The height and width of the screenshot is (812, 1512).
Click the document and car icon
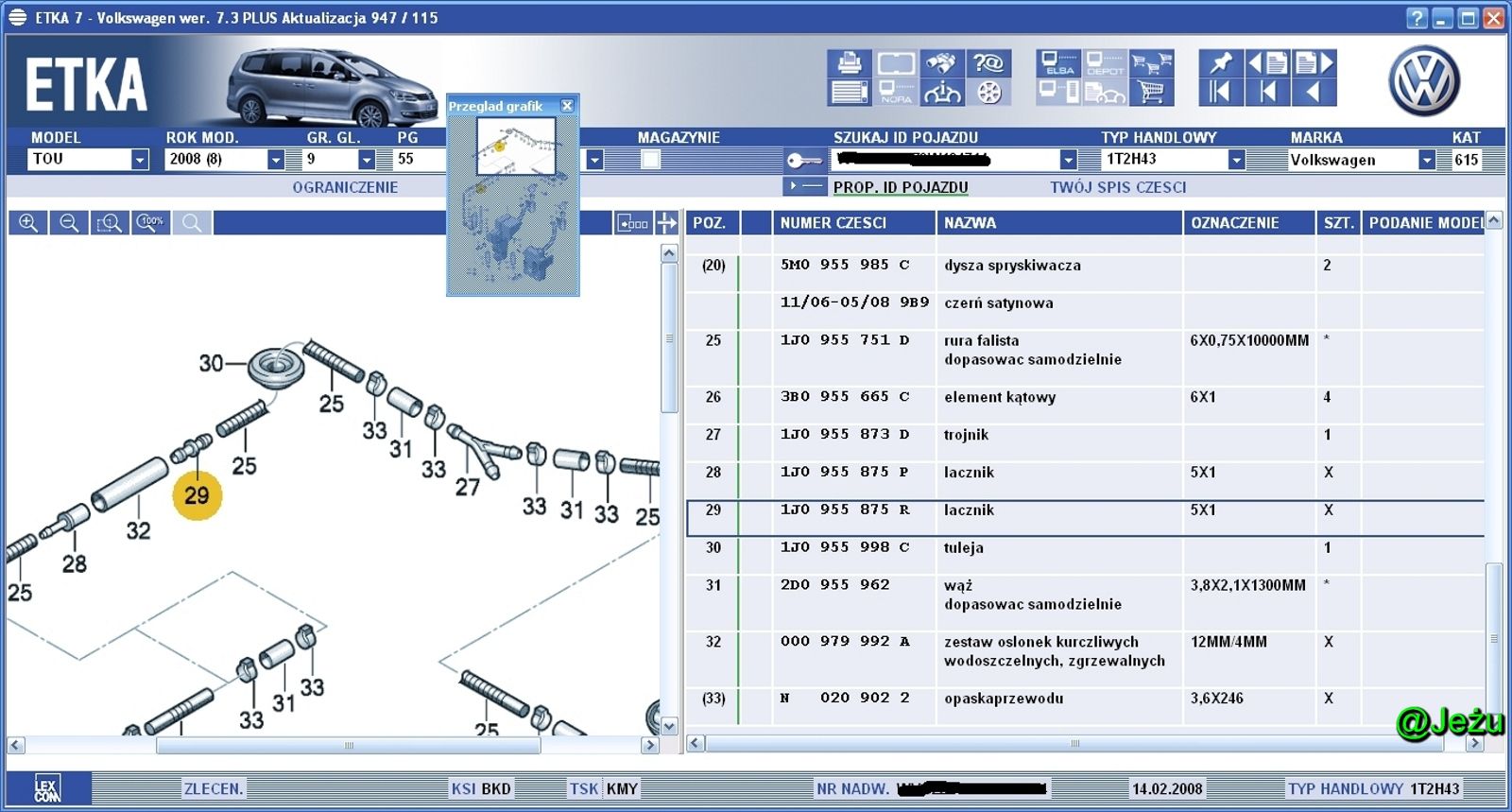pyautogui.click(x=1105, y=92)
